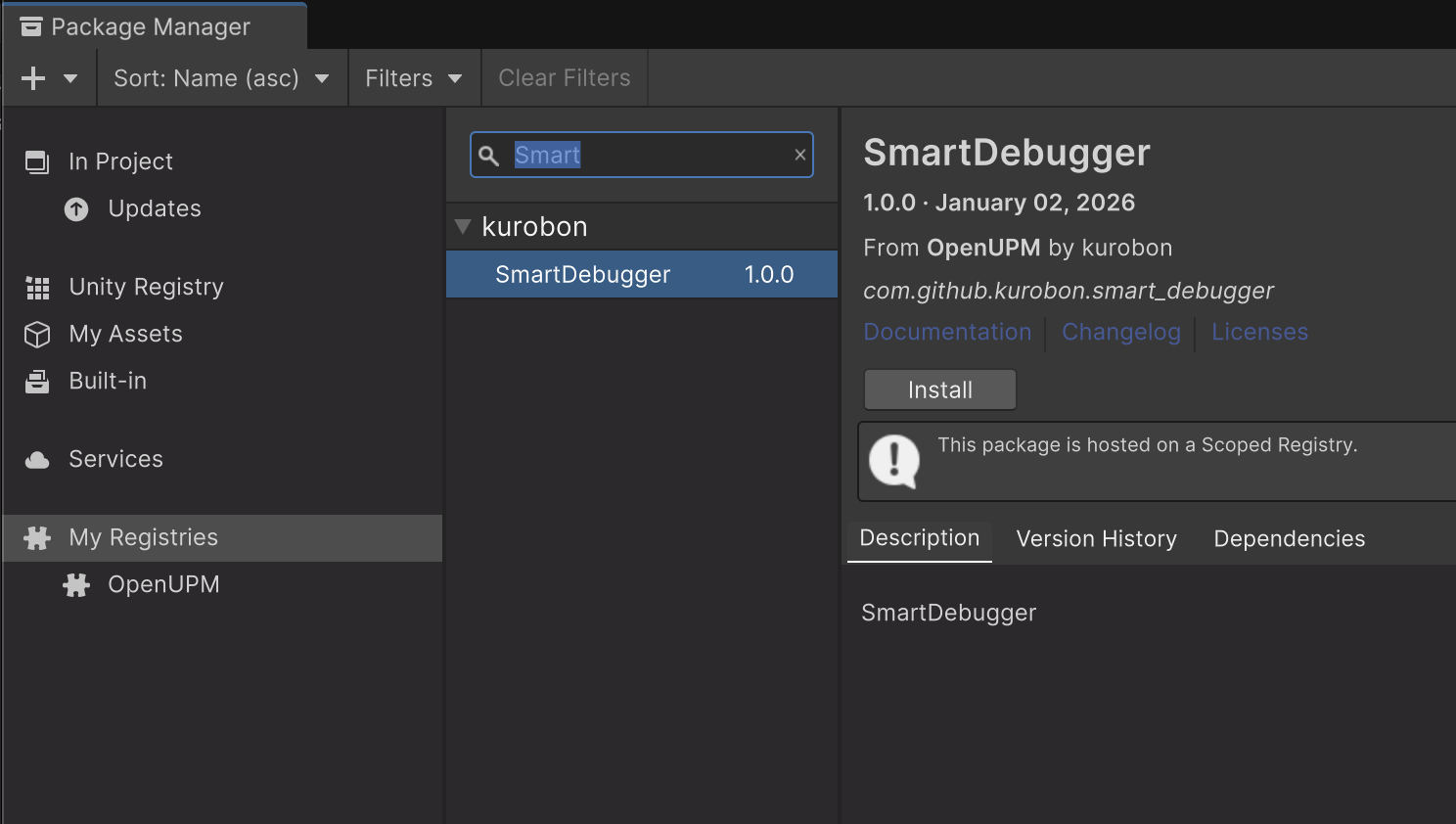Click the OpenUPM puzzle icon
Viewport: 1456px width, 824px height.
point(76,585)
